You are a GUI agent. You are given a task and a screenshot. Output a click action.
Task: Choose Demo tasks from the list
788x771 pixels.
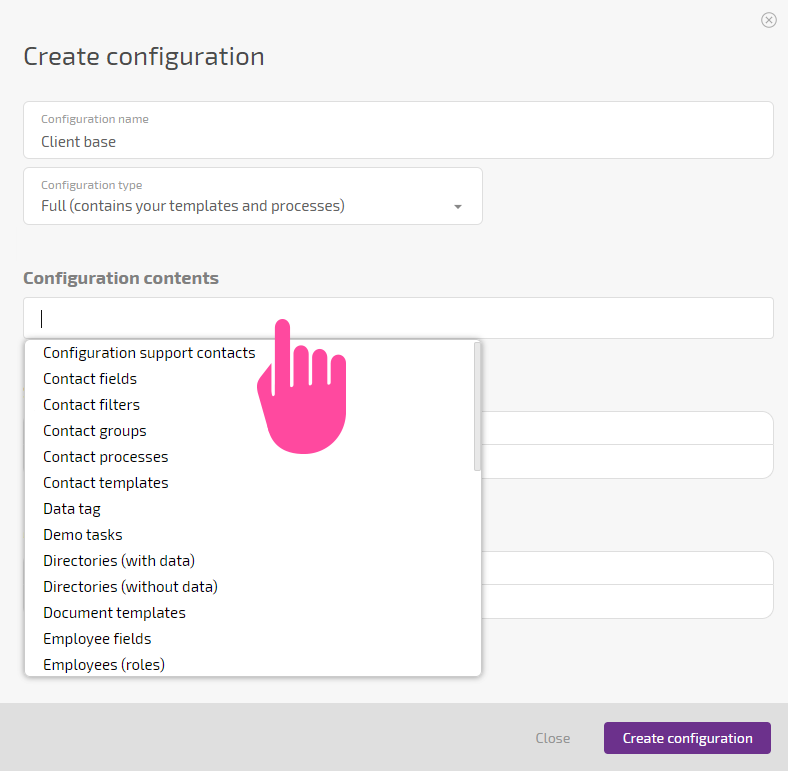pos(83,535)
